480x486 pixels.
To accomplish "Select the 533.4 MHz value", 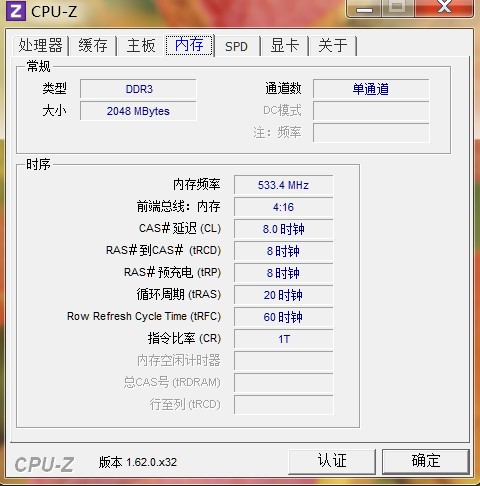I will [x=283, y=185].
